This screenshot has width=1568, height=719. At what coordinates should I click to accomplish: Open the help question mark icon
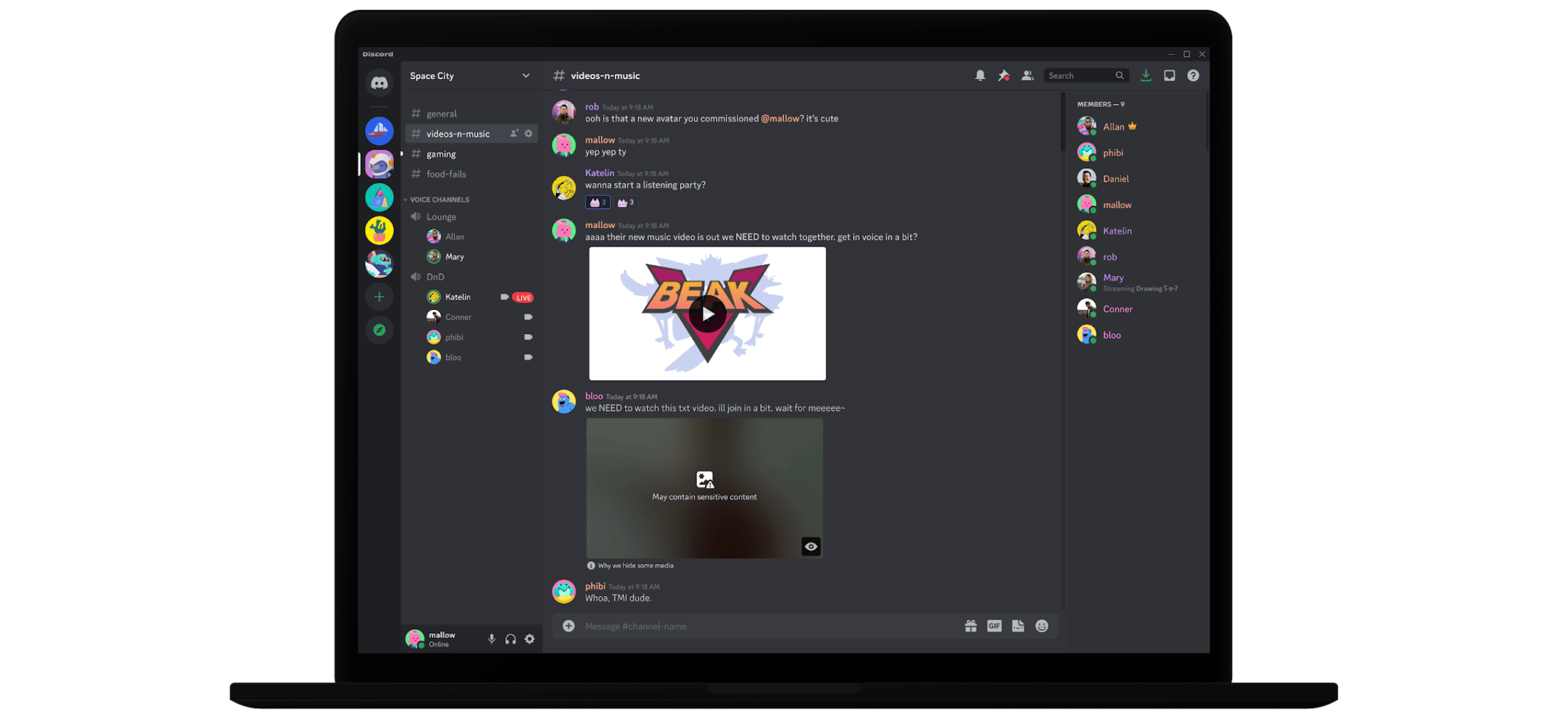pos(1193,76)
